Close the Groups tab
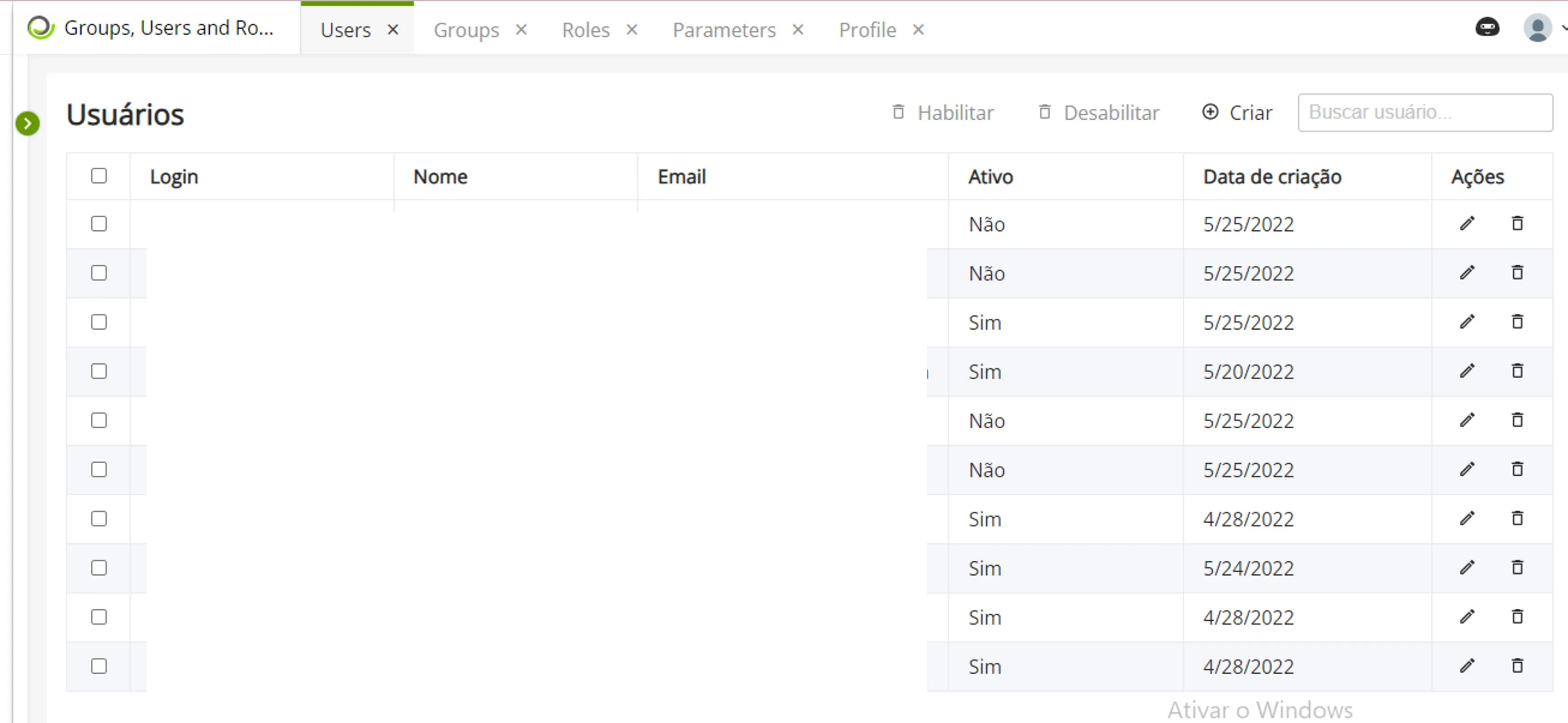The image size is (1568, 723). click(521, 30)
